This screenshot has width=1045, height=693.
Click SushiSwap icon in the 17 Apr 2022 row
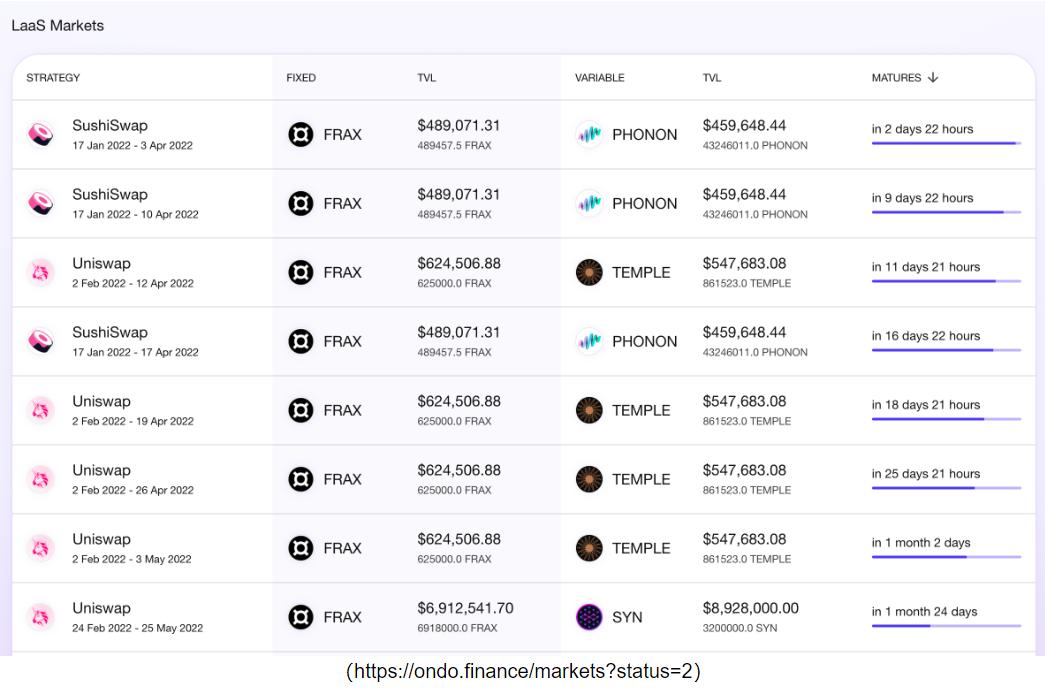point(41,341)
